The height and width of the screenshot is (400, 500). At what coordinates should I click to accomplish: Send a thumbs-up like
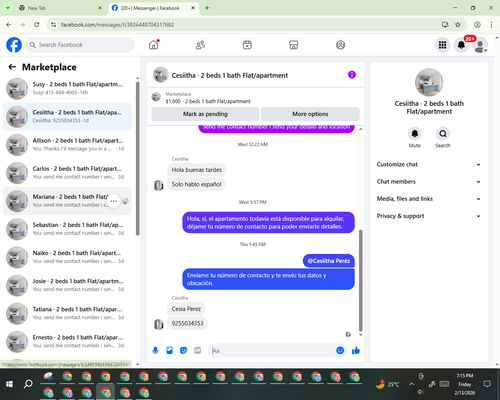click(356, 350)
